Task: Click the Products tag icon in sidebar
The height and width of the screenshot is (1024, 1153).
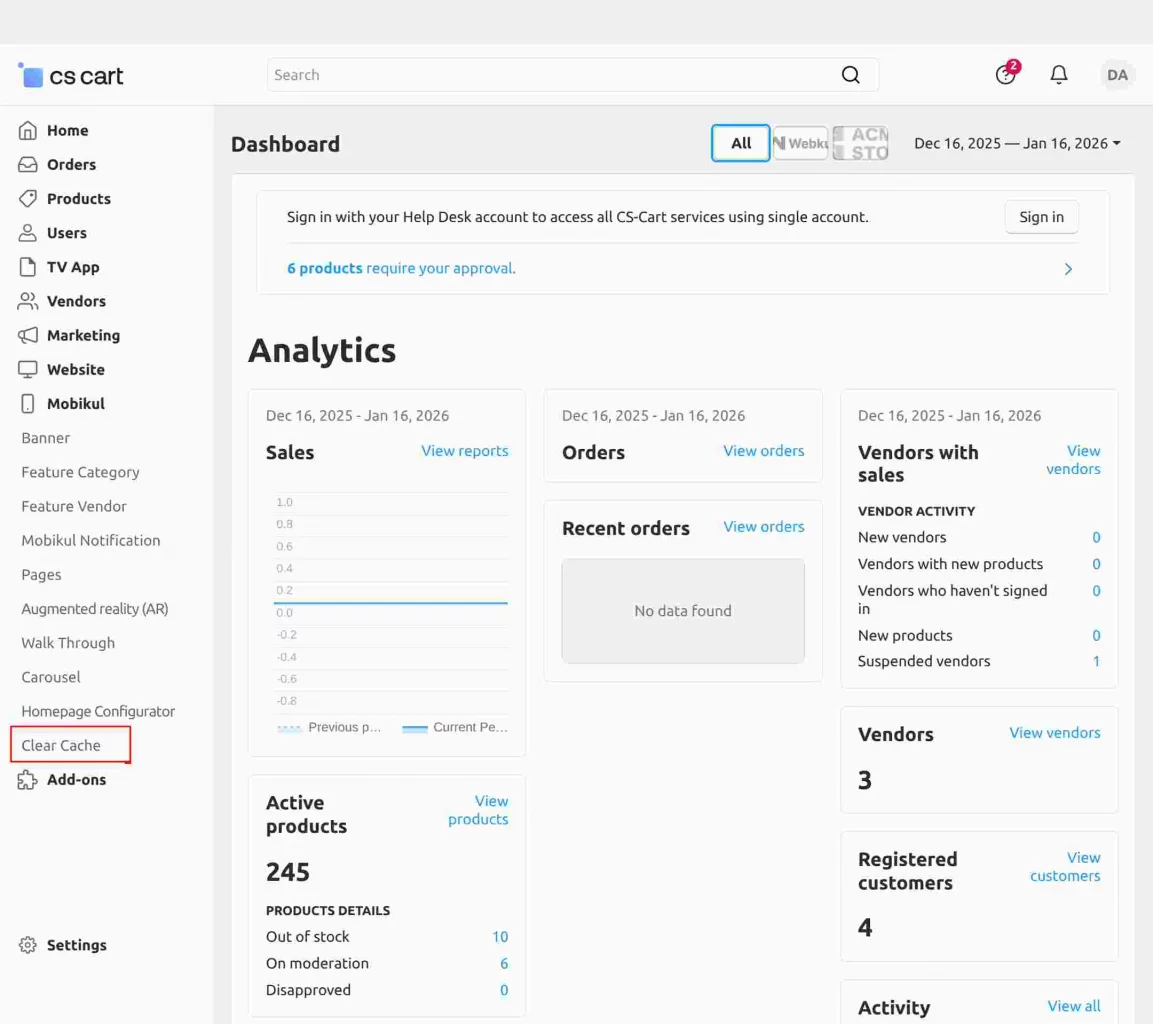Action: tap(28, 198)
